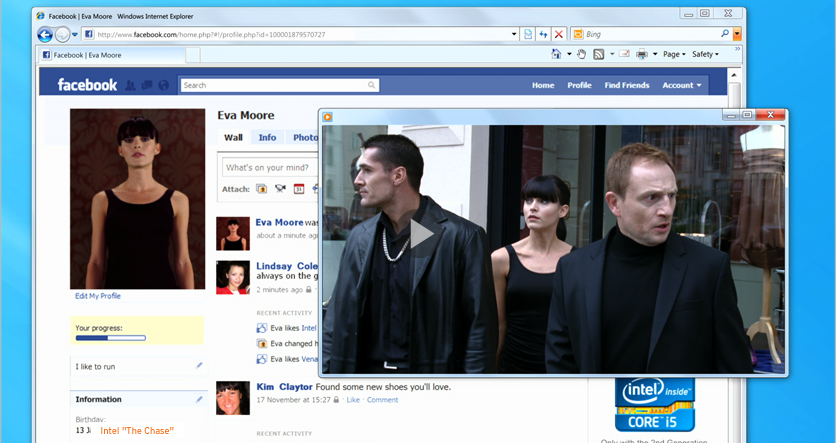This screenshot has height=443, width=836.
Task: Click the Eva Moore post author name
Action: 279,222
